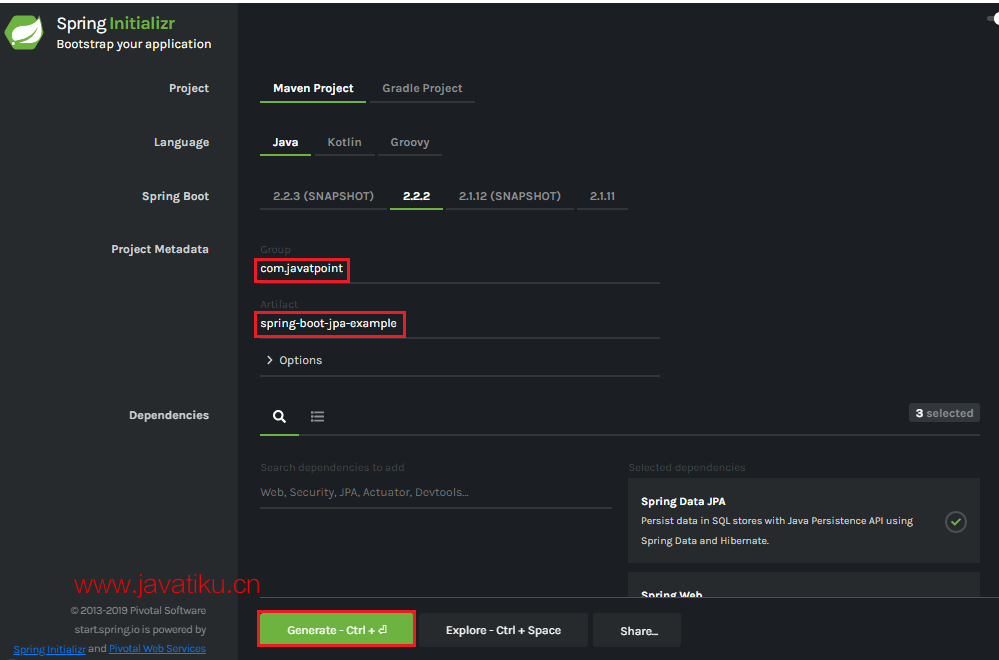Viewport: 999px width, 660px height.
Task: Click the 3 selected badge
Action: [944, 413]
